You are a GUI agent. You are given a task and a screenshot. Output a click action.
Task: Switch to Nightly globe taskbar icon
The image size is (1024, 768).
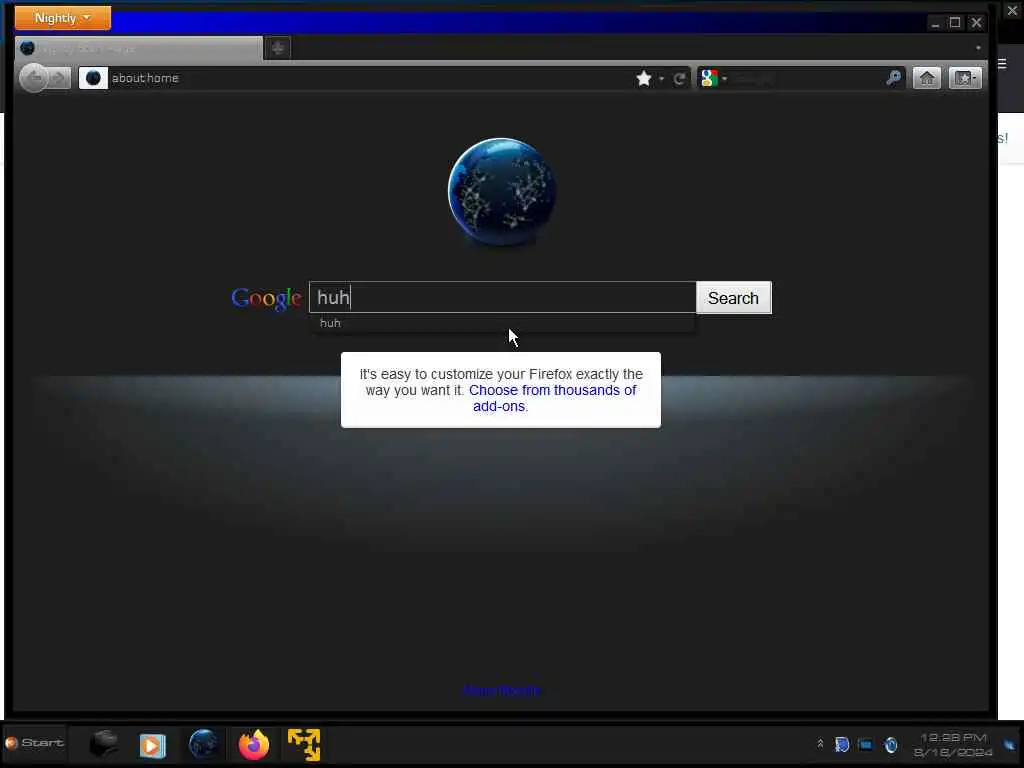coord(203,744)
